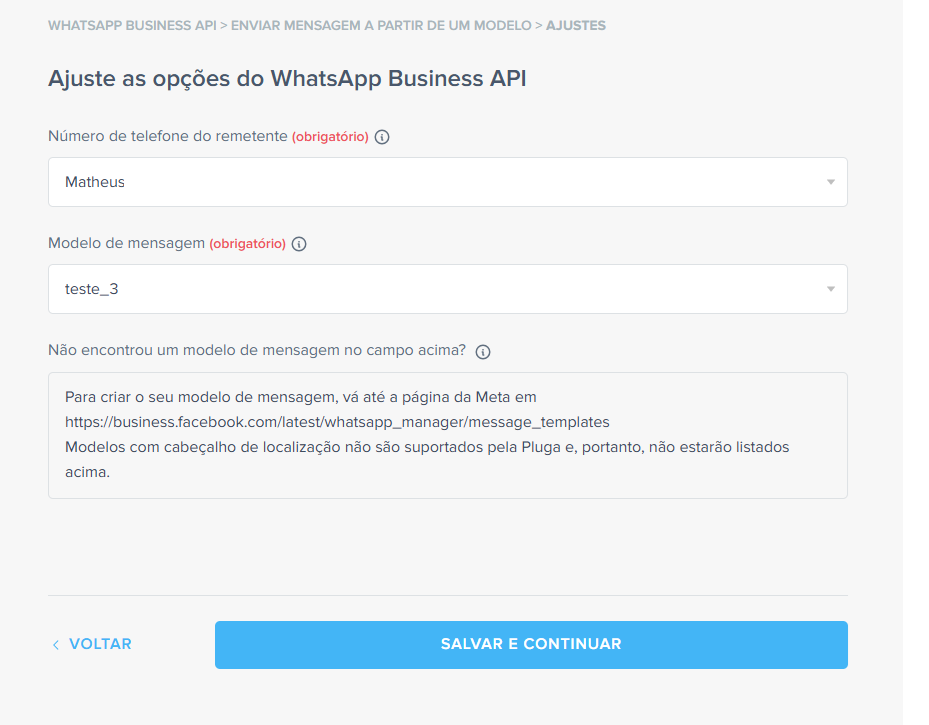Click the 'Ajuste as opções do WhatsApp Business API' heading
The width and height of the screenshot is (929, 725).
tap(287, 79)
